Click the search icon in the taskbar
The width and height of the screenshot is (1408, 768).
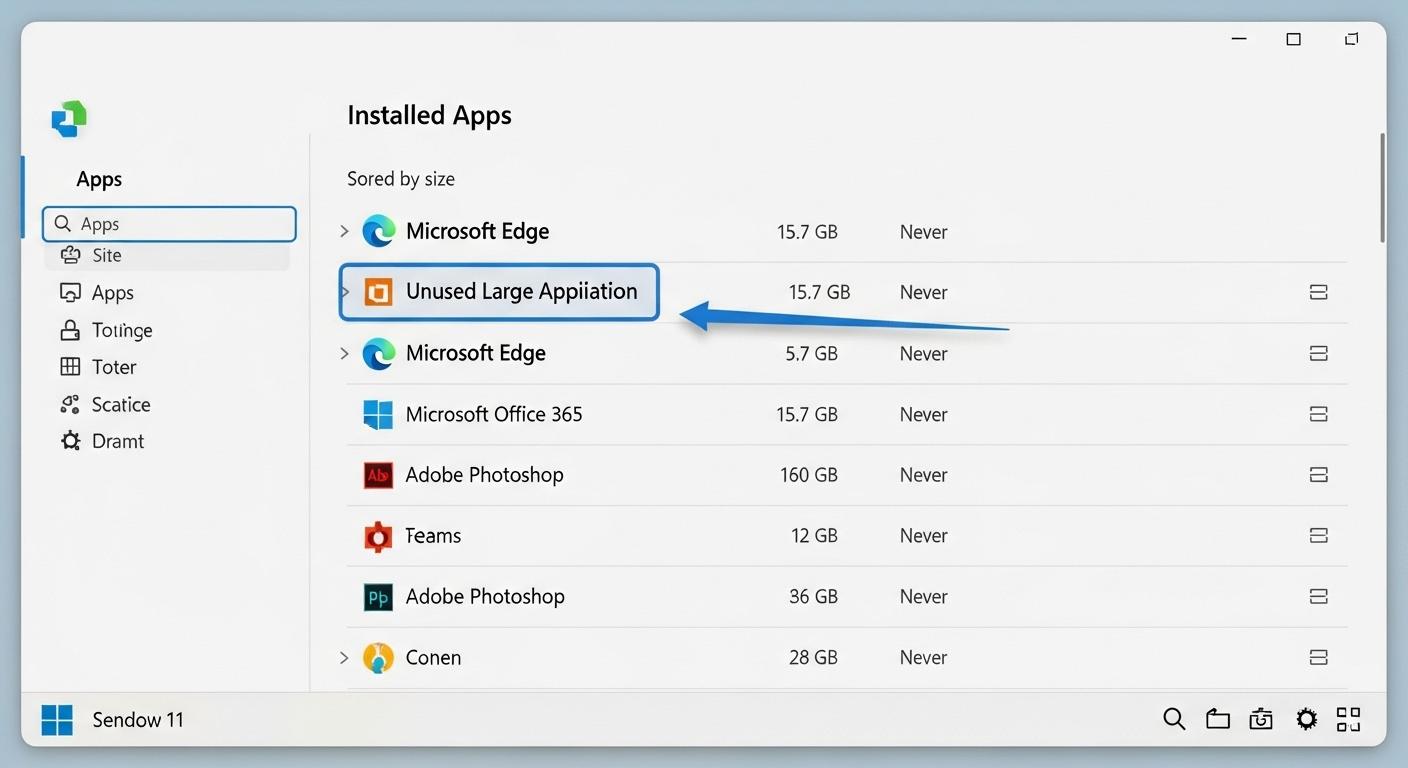point(1174,719)
